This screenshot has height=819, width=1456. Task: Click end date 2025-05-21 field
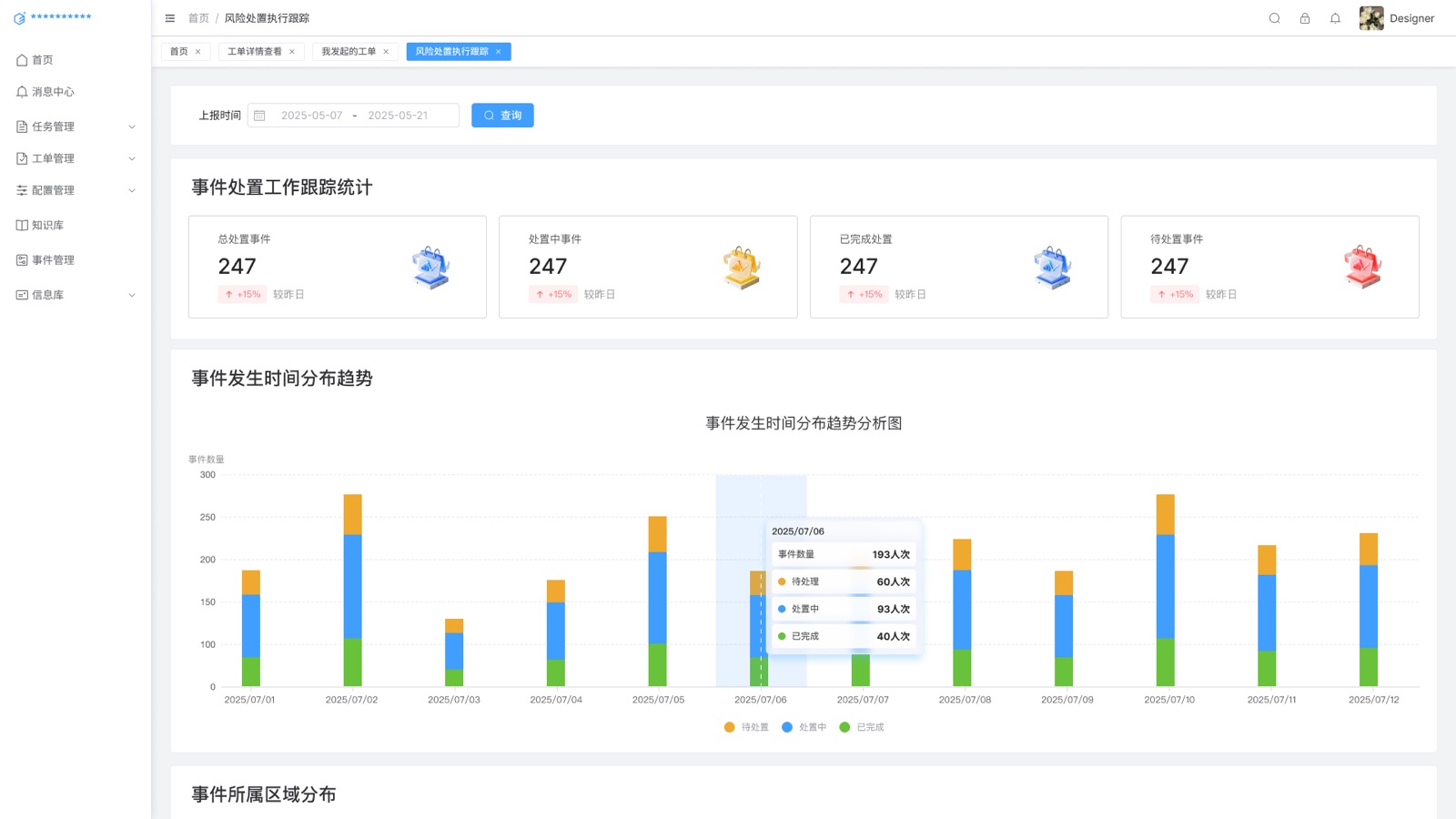[398, 116]
